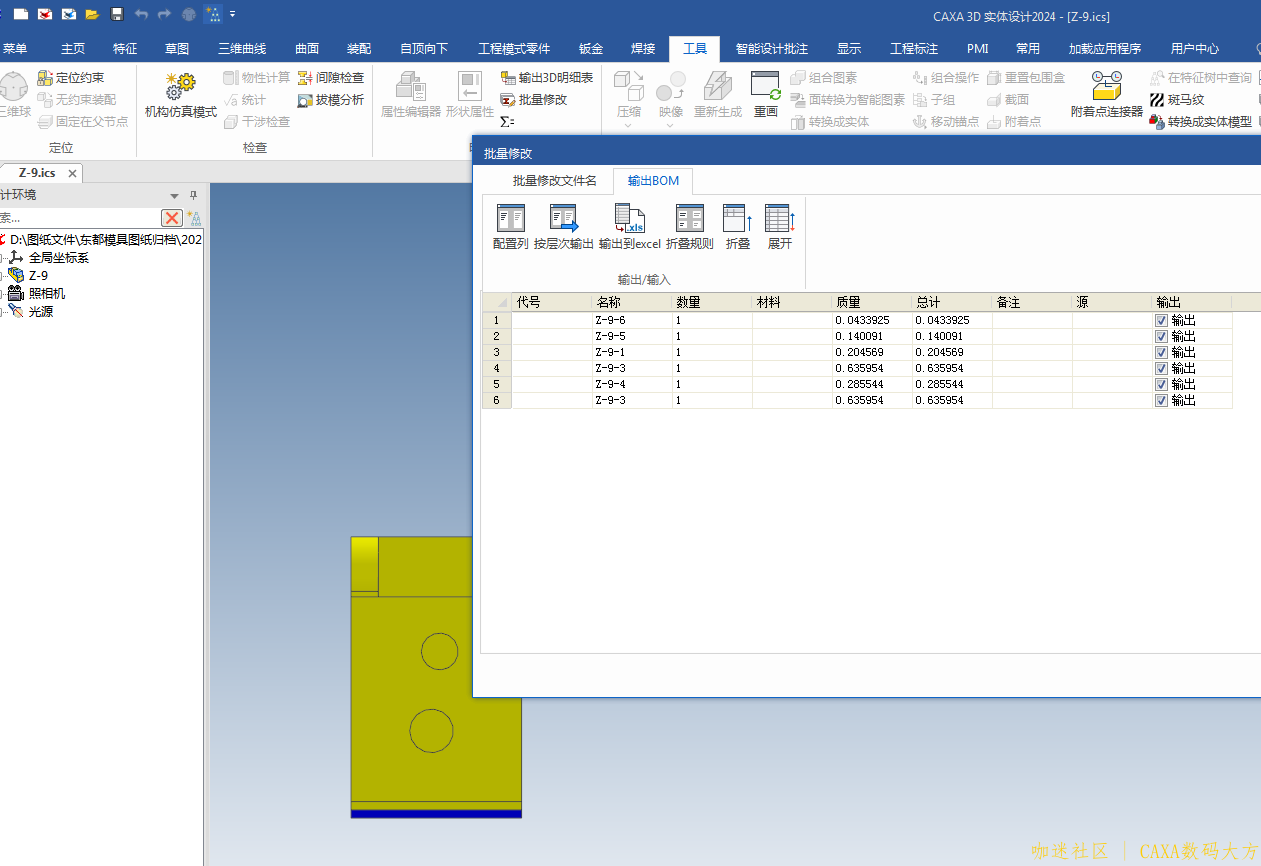Toggle 输出 checkbox for row Z-9-1
This screenshot has width=1261, height=866.
pyautogui.click(x=1161, y=353)
